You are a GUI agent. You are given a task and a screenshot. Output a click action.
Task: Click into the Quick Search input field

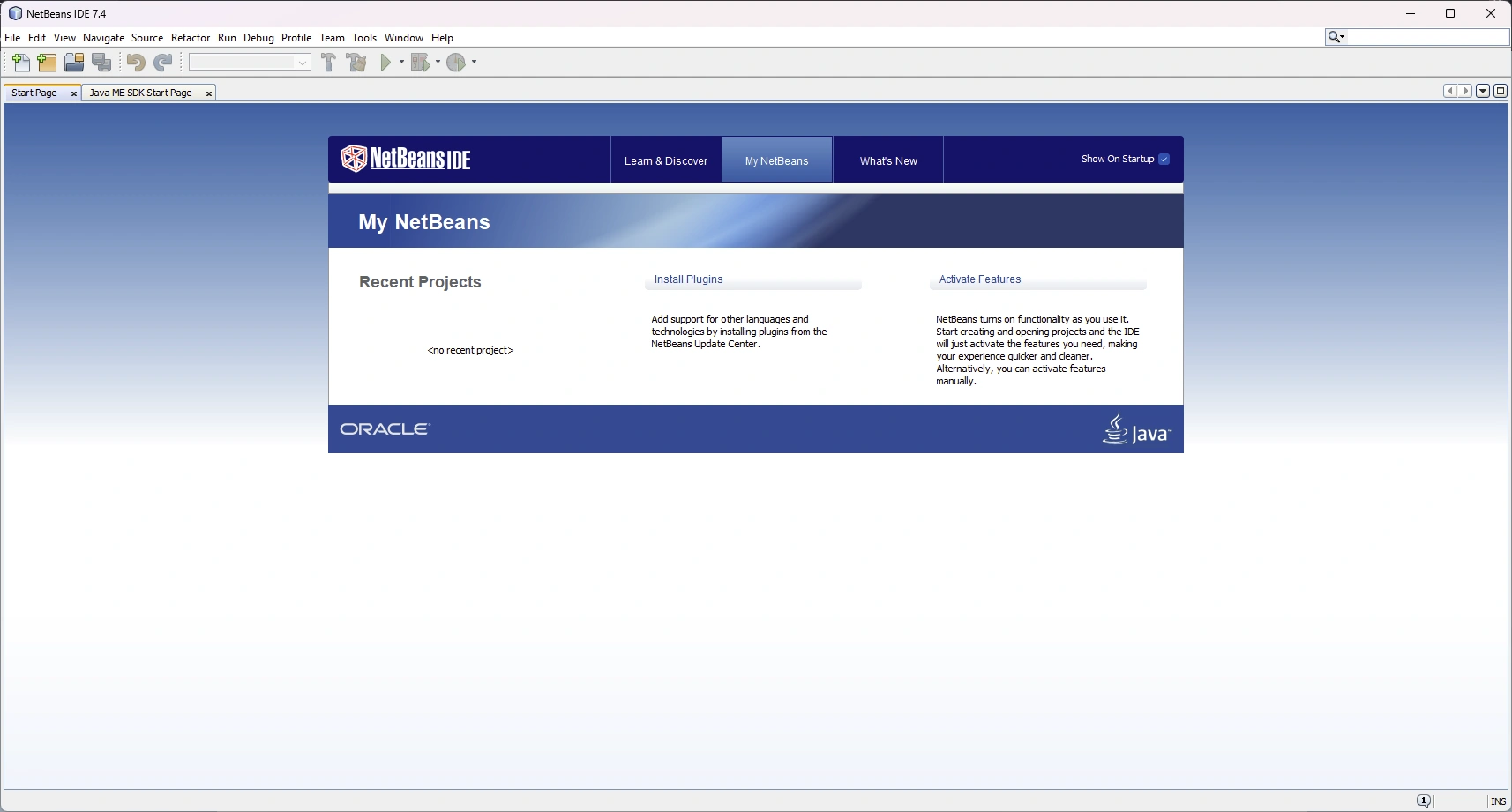[x=1427, y=37]
